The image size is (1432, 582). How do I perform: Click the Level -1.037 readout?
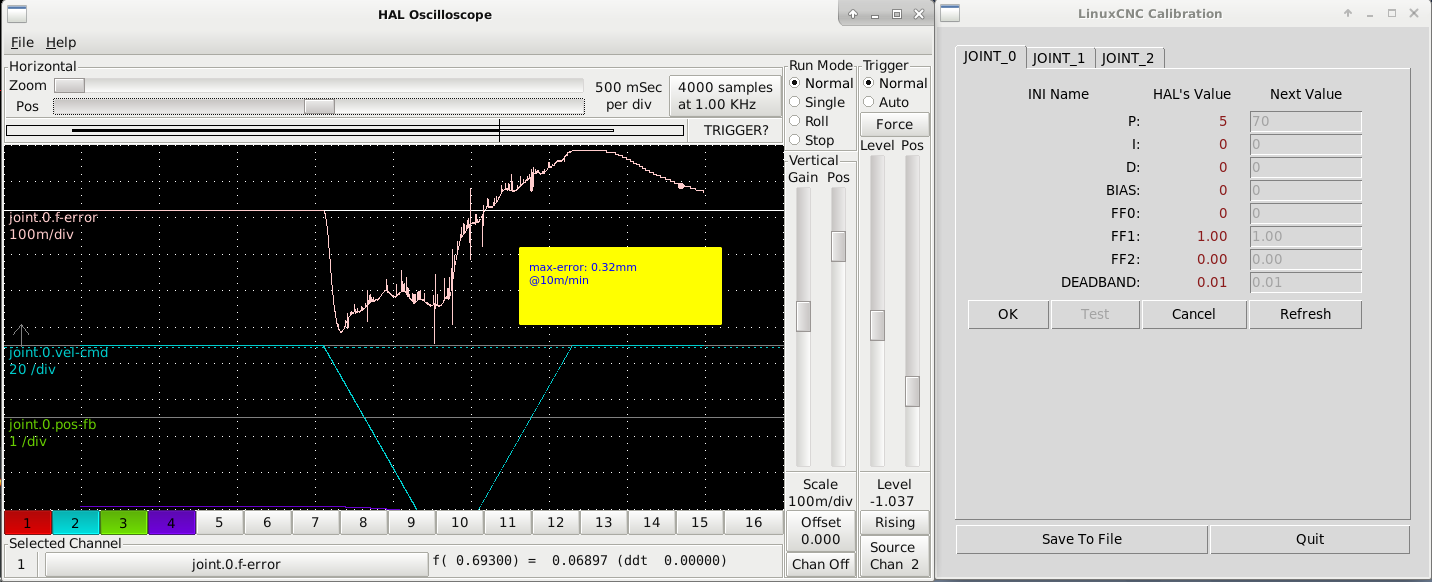point(894,492)
